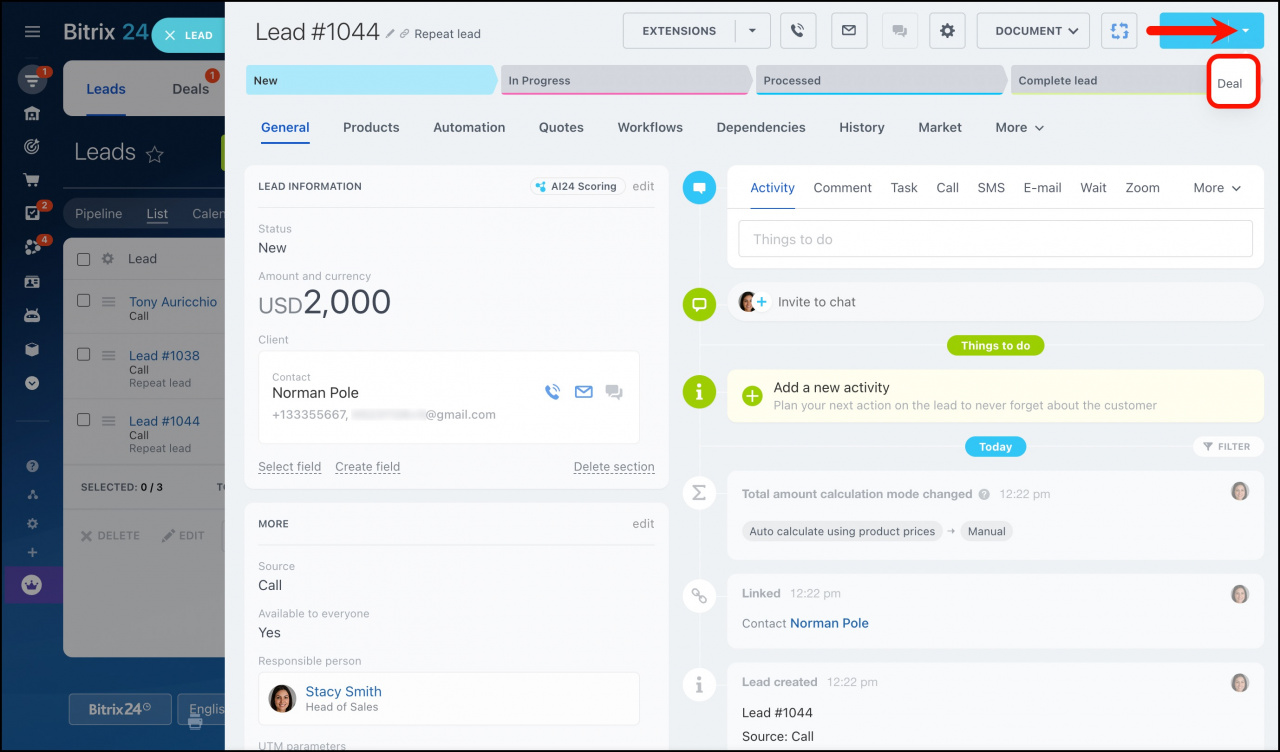Open the help question mark in left sidebar

point(32,466)
